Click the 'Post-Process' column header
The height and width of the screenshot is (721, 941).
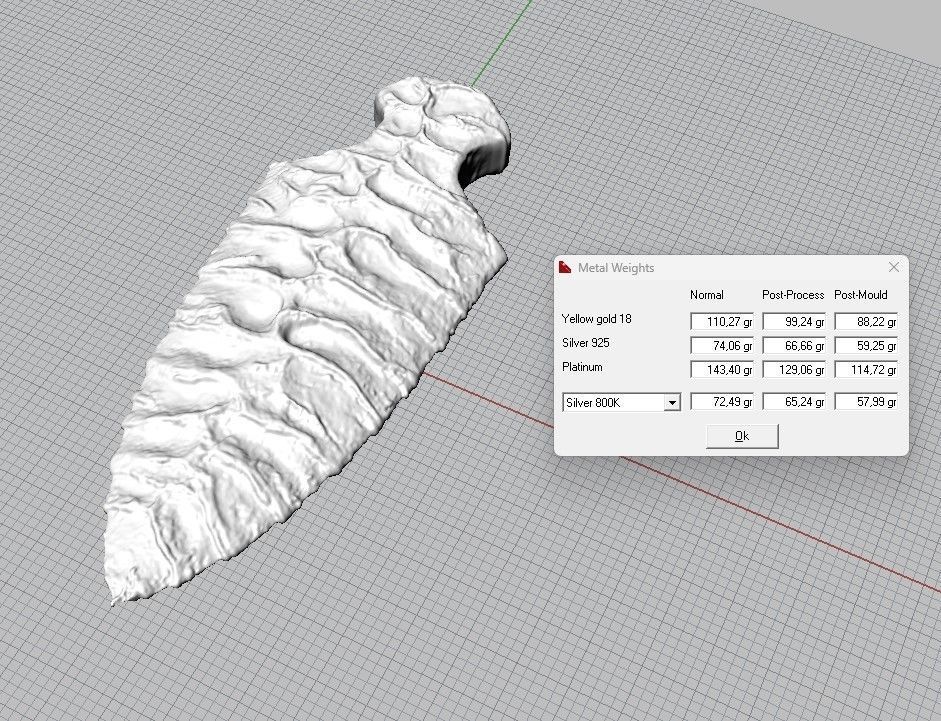point(793,295)
